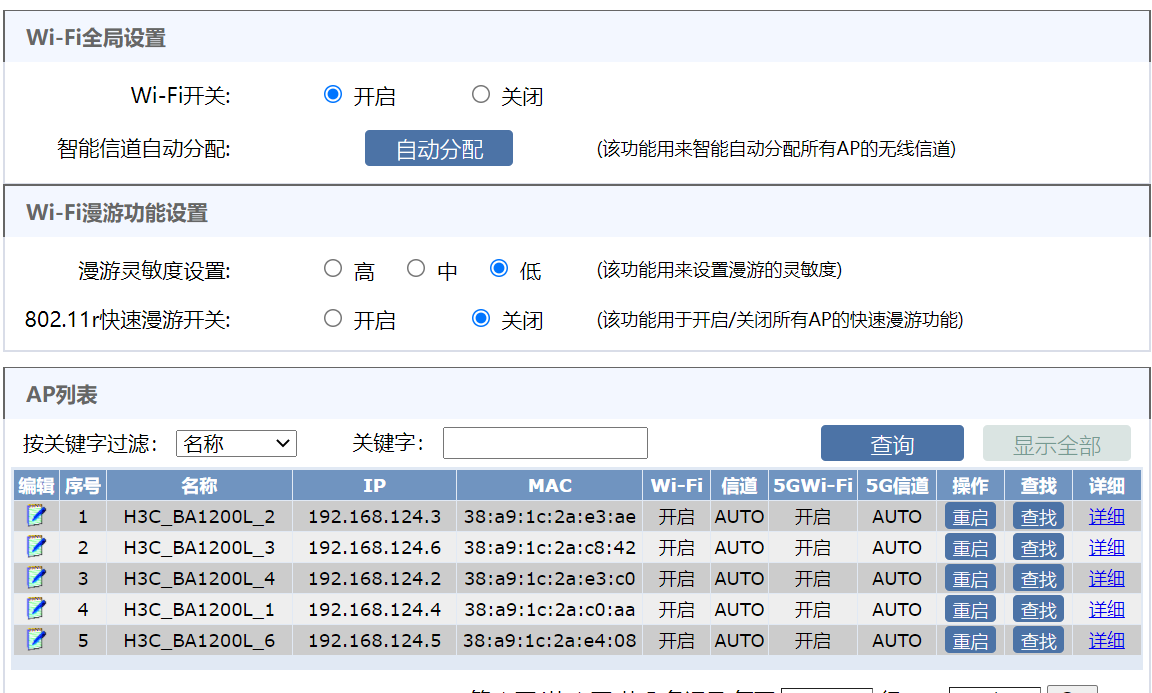Screen dimensions: 1152x693
Task: Click edit icon for H3C_BA1200L_3
Action: [36, 547]
